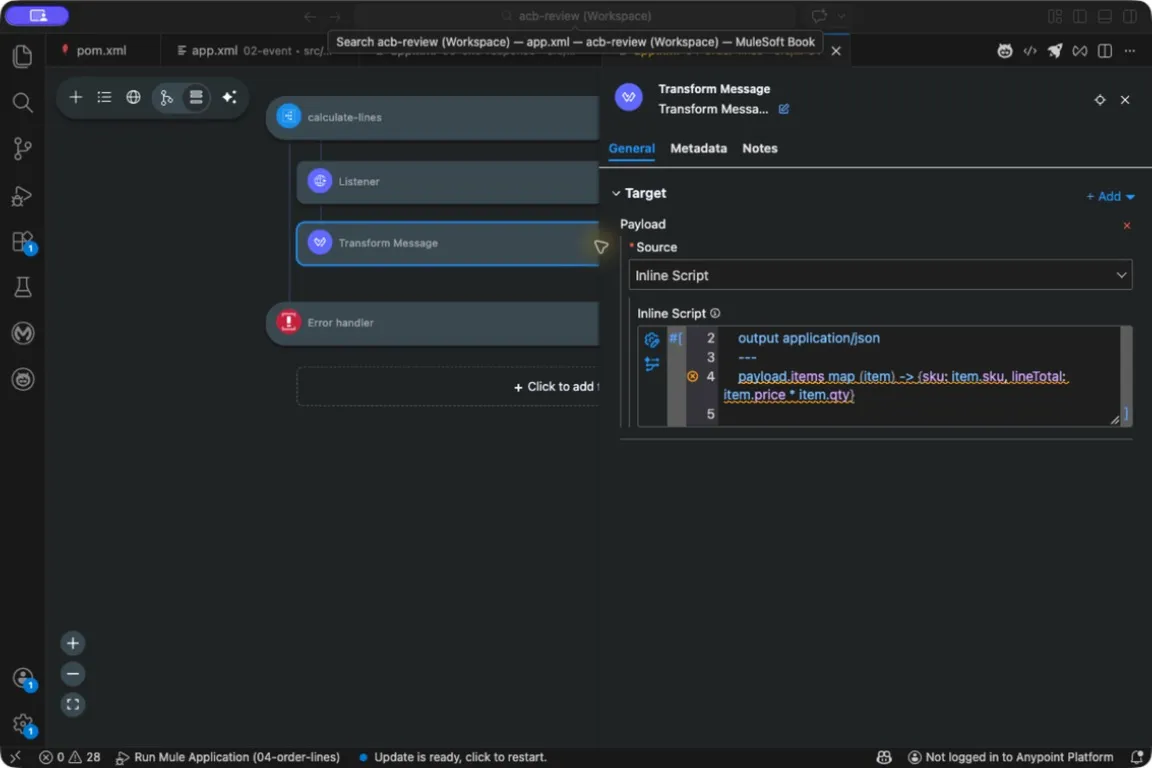The image size is (1152, 768).
Task: Open the Search view in activity bar
Action: click(x=23, y=102)
